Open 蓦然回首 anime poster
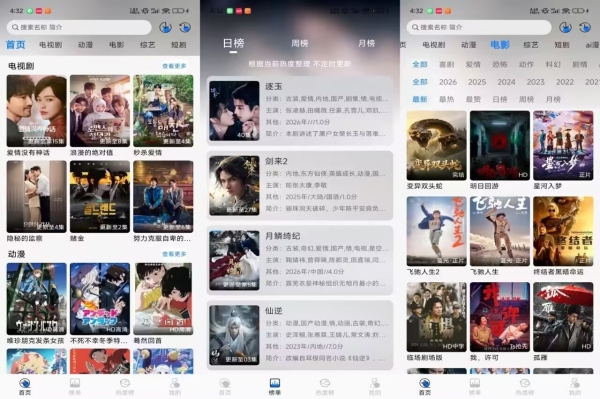 coord(163,299)
